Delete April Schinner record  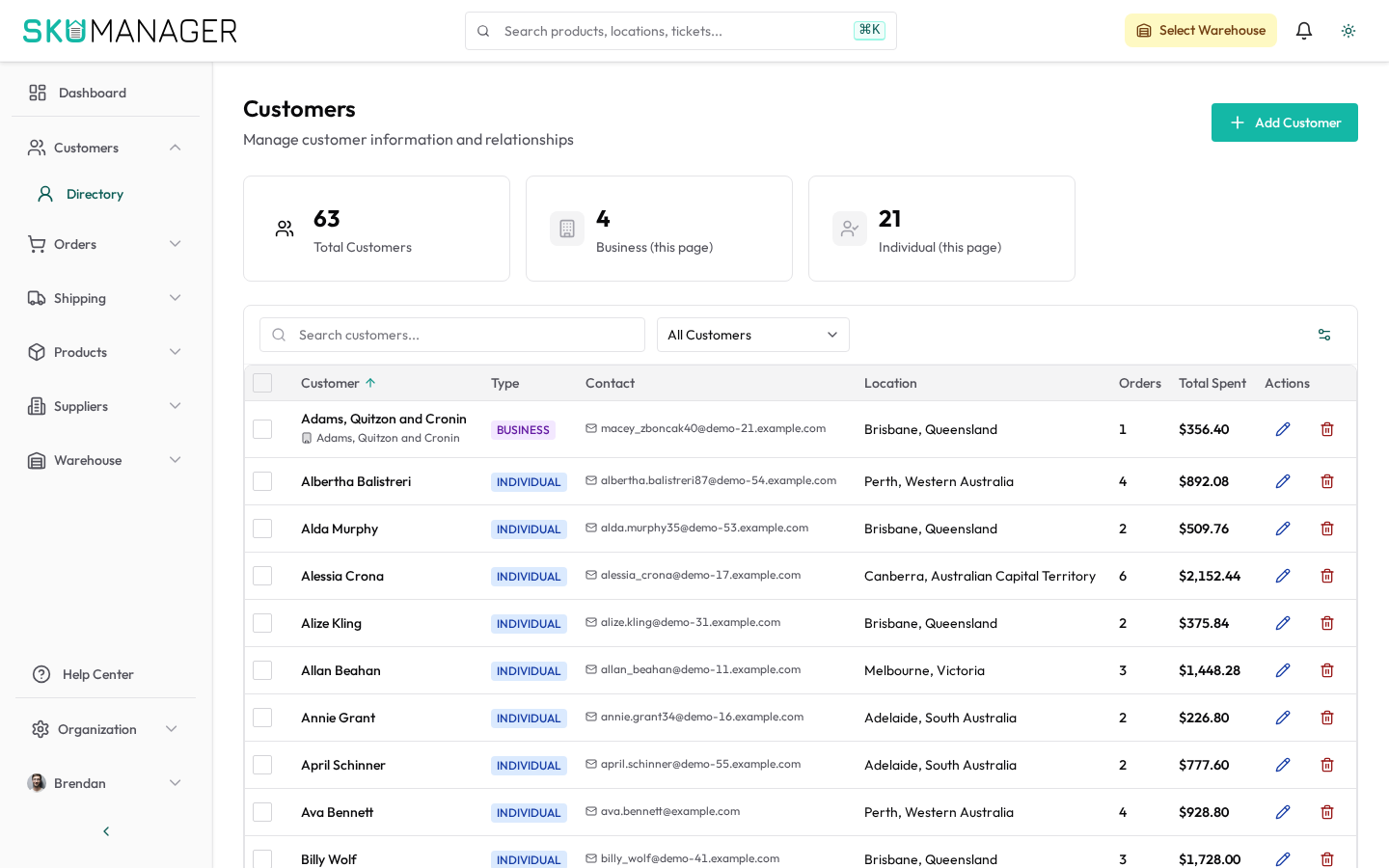pos(1327,765)
